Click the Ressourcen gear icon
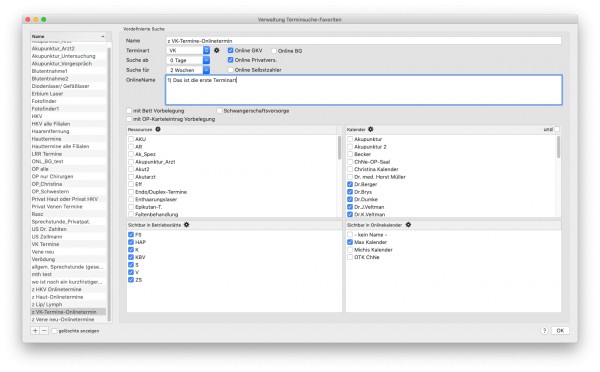600x372 pixels. click(x=158, y=129)
